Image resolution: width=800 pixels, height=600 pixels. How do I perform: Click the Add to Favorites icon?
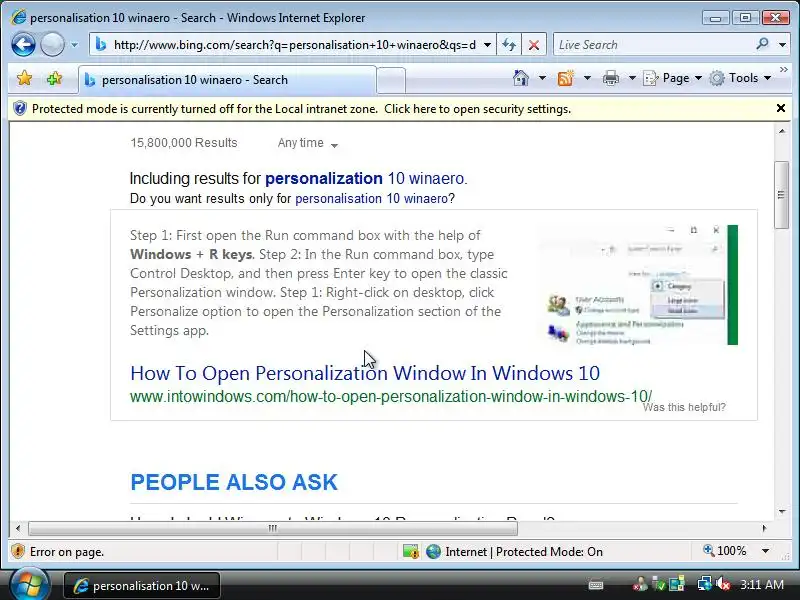point(55,79)
